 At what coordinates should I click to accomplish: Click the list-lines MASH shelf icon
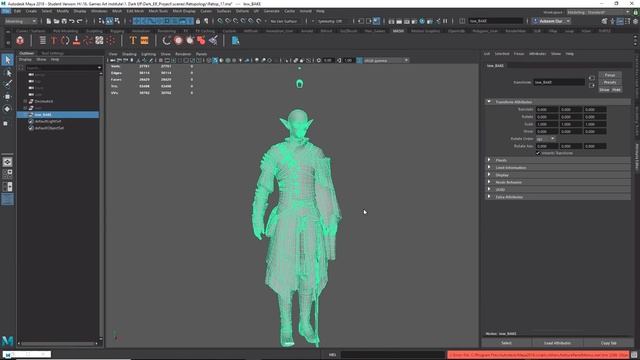(x=42, y=40)
